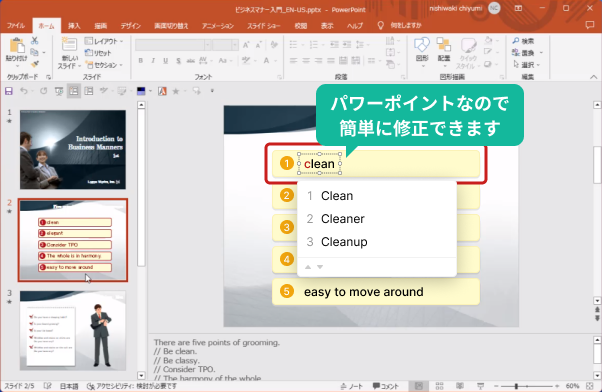
Task: Switch to the Slide Show (スライドショー) tab
Action: click(263, 25)
